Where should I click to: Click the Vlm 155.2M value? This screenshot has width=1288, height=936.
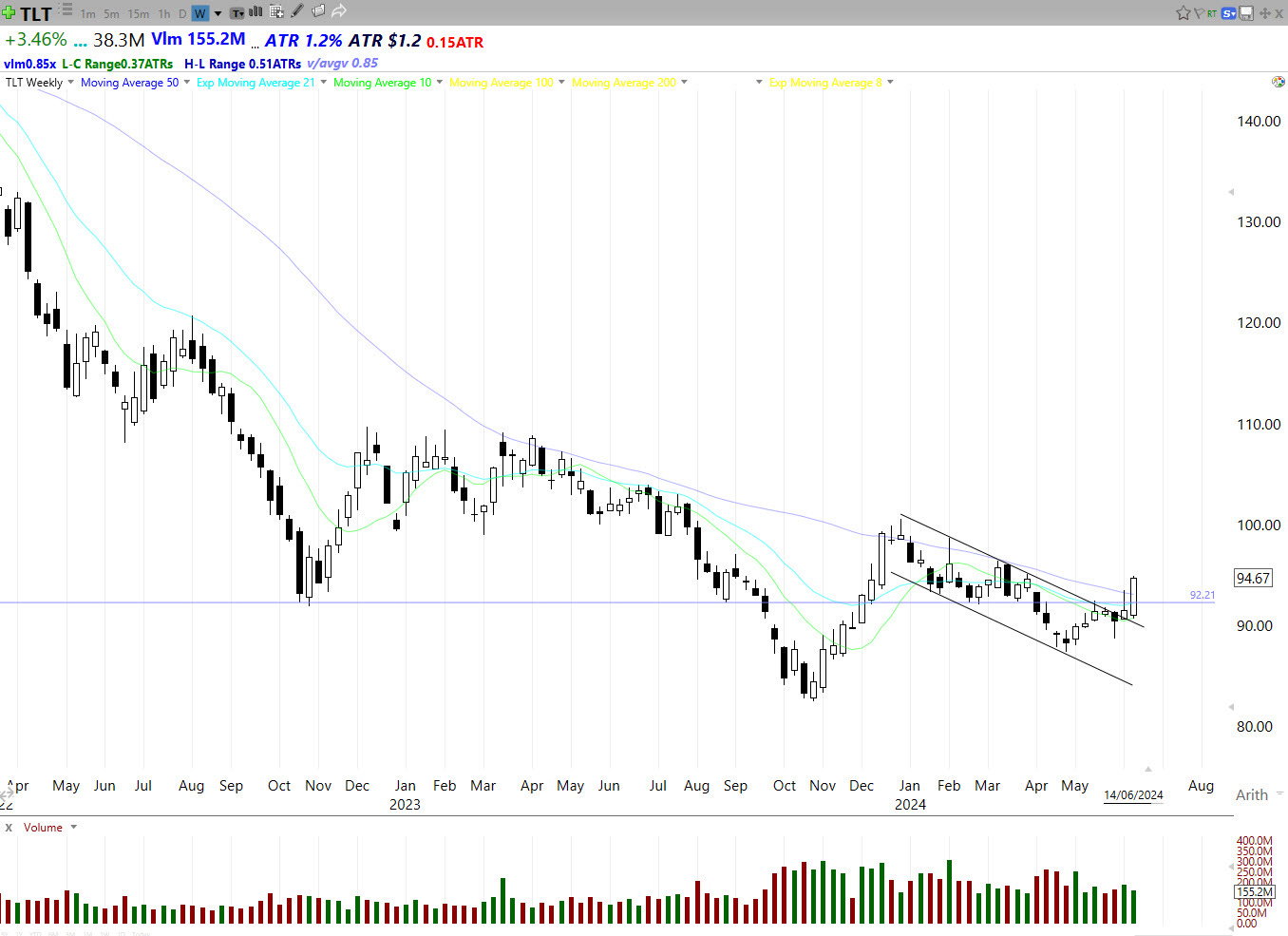click(x=199, y=39)
